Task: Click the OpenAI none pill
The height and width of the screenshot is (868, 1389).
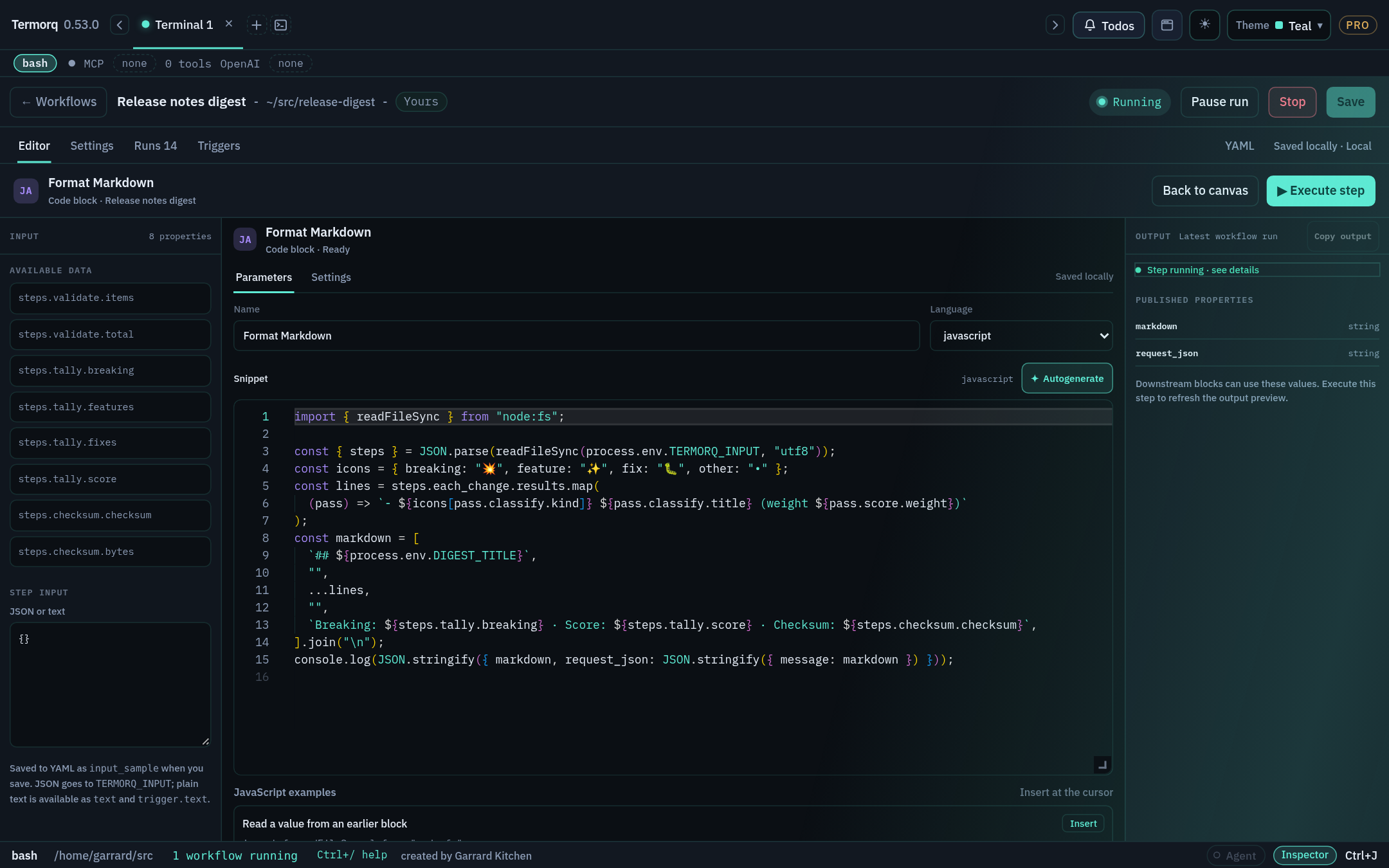Action: pos(291,63)
